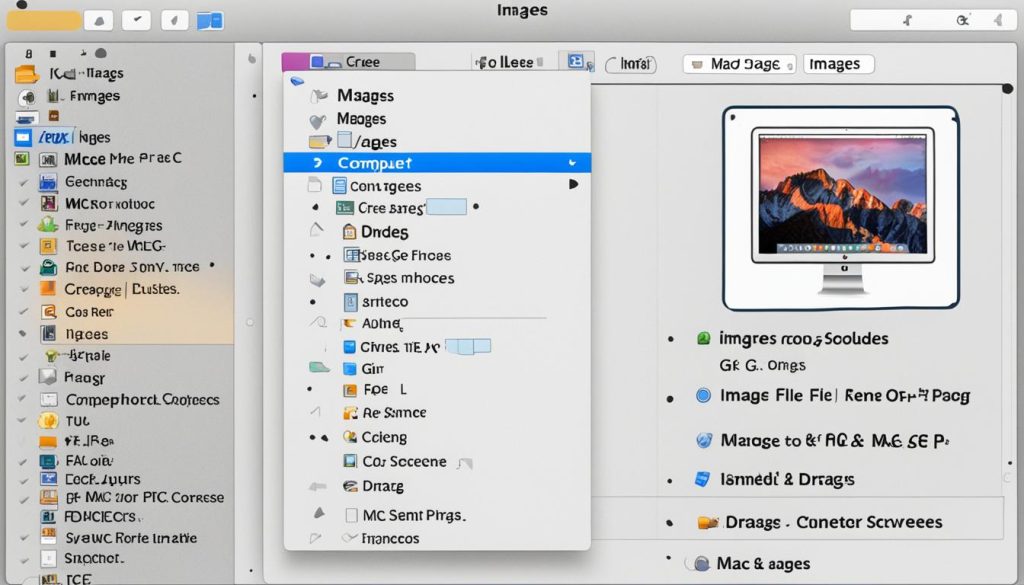Click the blue Gir icon in the menu
Screen dimensions: 1024x585
pyautogui.click(x=350, y=369)
